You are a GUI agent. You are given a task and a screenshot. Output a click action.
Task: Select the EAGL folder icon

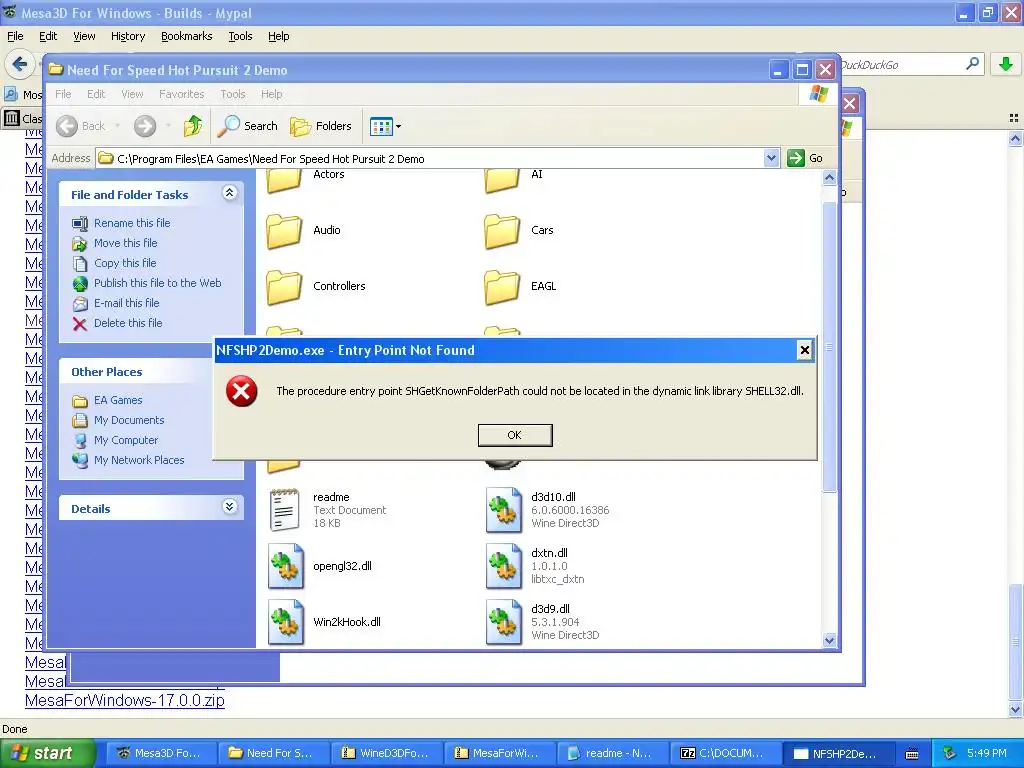pyautogui.click(x=502, y=287)
